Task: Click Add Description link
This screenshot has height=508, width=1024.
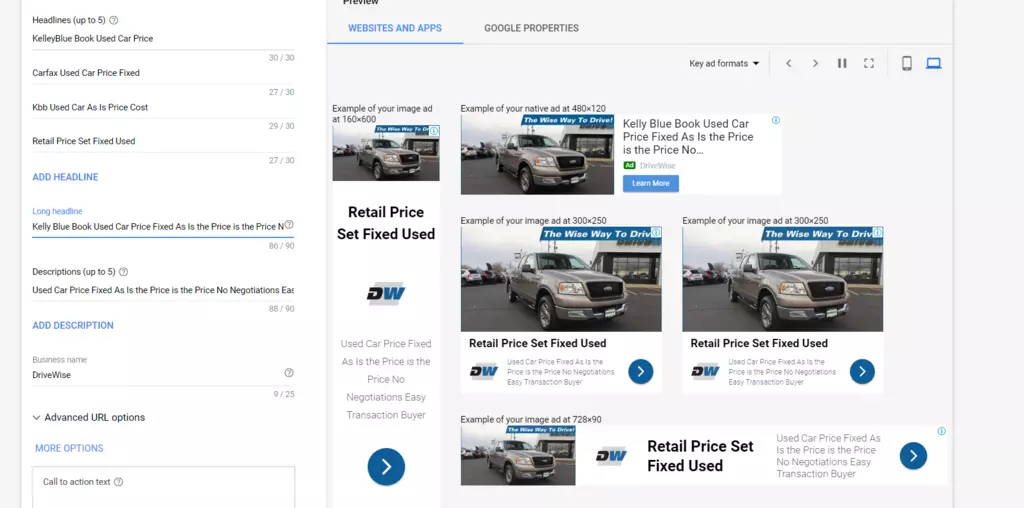Action: click(73, 325)
